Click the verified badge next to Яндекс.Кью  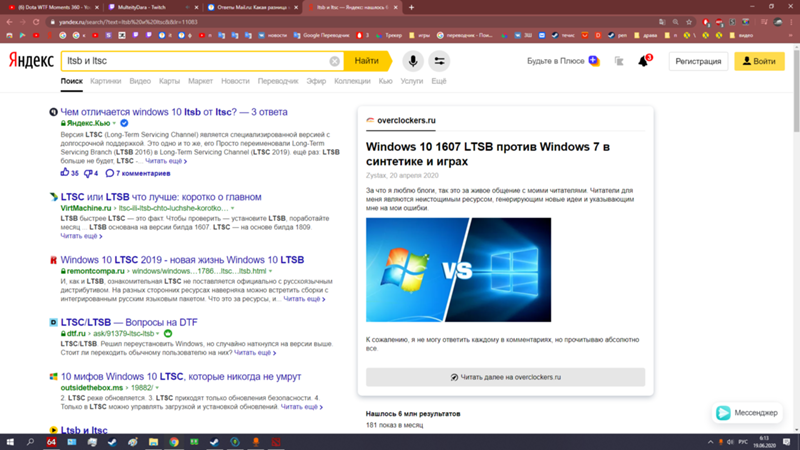(124, 123)
